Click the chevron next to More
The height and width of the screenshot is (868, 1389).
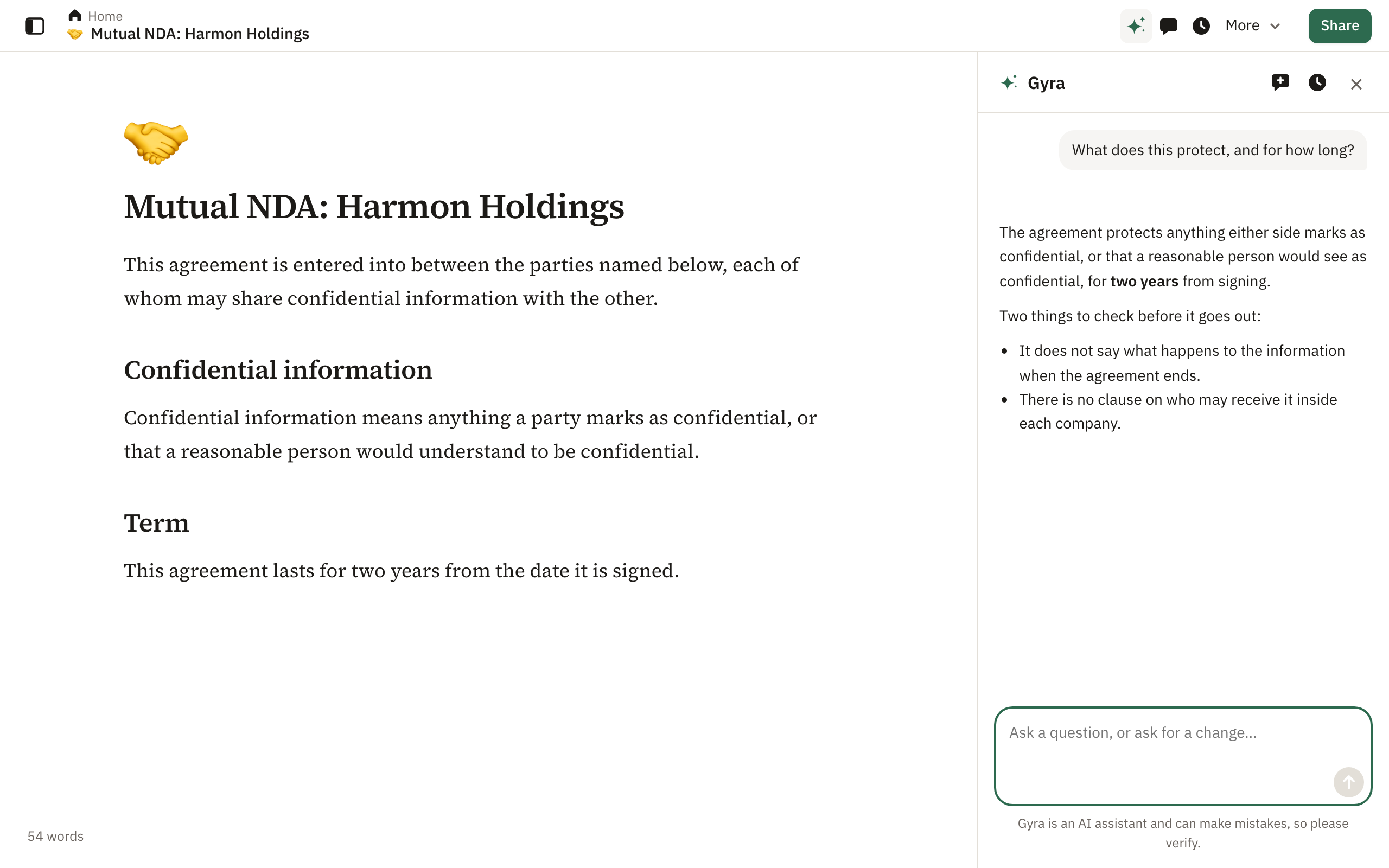pyautogui.click(x=1275, y=27)
